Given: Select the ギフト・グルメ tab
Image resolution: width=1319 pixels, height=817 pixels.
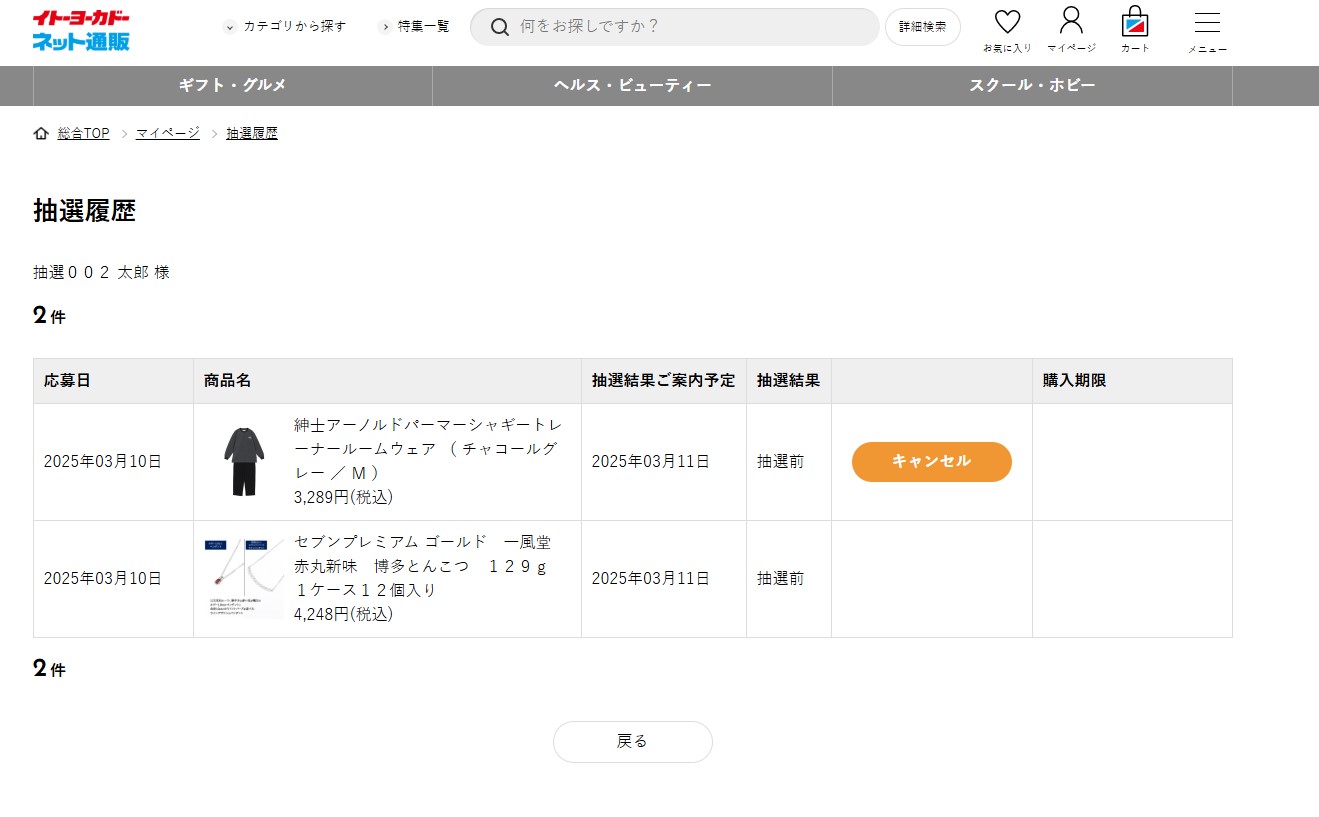Looking at the screenshot, I should tap(233, 86).
